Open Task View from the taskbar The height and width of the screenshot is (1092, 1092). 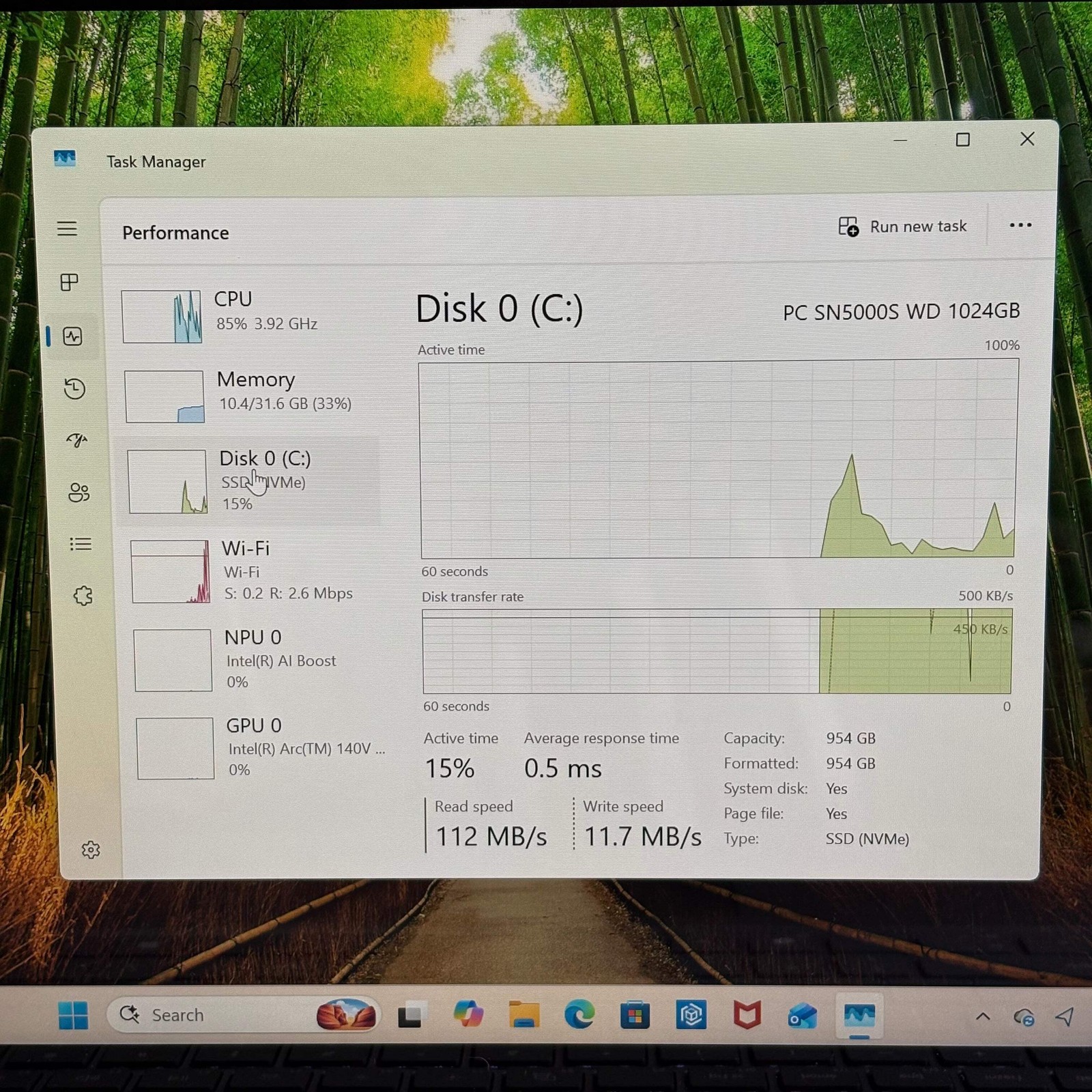pos(412,1016)
